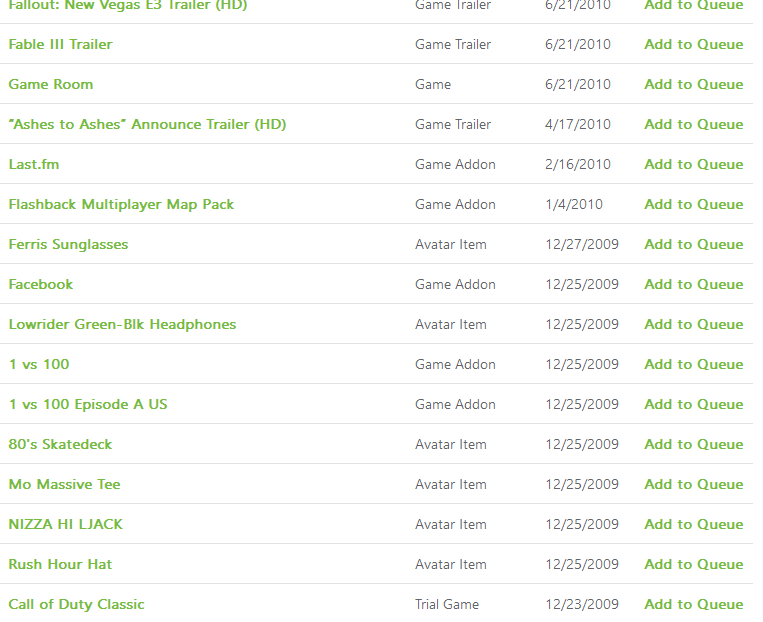
Task: Open the Last.fm item link
Action: tap(34, 164)
